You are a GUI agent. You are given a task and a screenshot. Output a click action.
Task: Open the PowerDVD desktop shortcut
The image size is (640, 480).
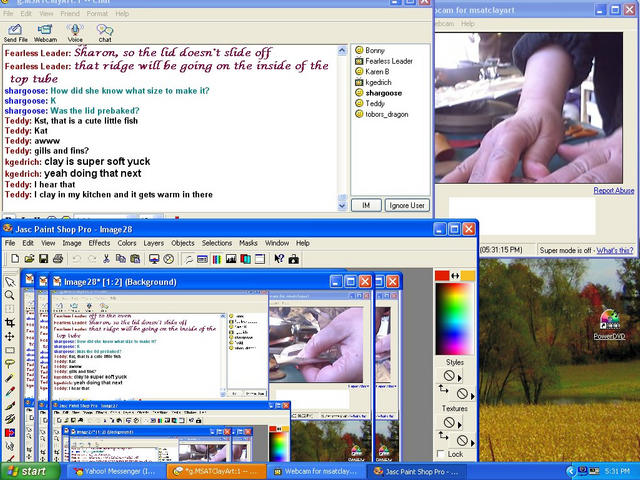coord(609,324)
